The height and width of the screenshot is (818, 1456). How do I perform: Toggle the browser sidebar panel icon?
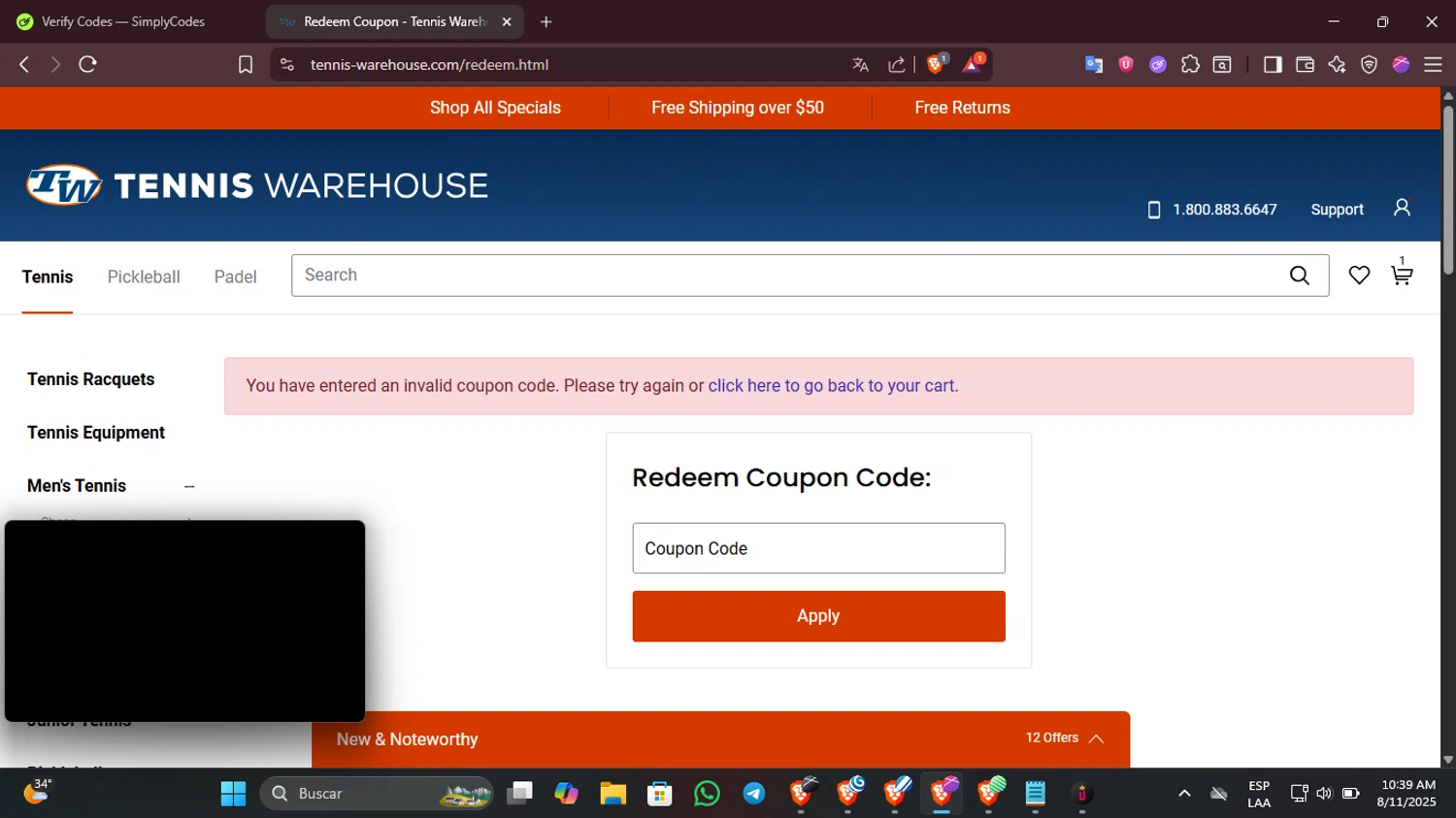click(x=1273, y=64)
